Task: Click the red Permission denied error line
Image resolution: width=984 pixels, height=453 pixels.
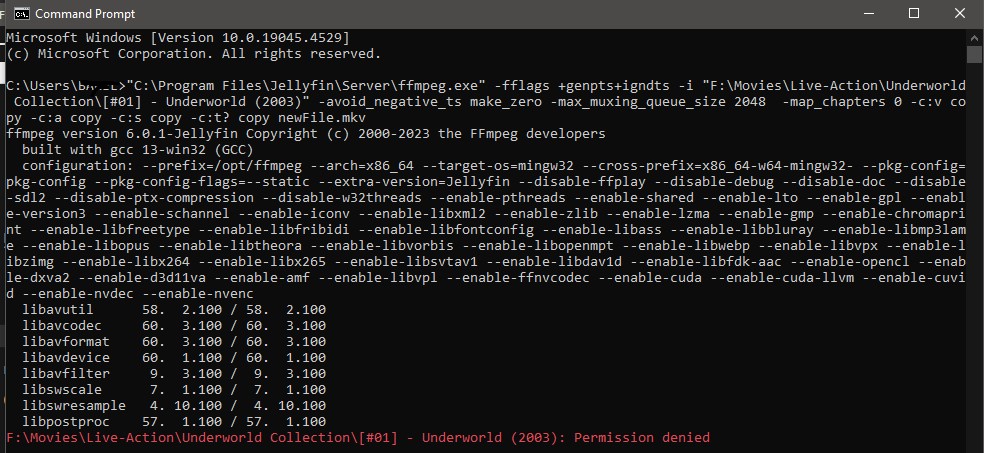Action: click(358, 438)
